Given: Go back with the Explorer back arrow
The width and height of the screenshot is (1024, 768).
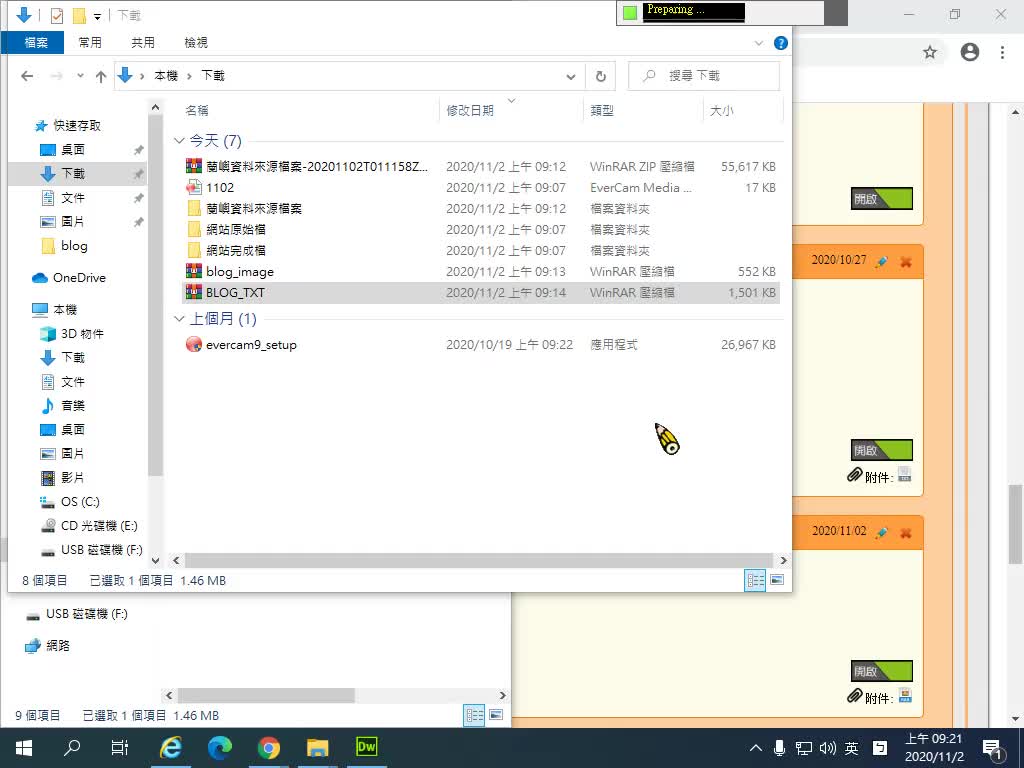Looking at the screenshot, I should coord(27,76).
